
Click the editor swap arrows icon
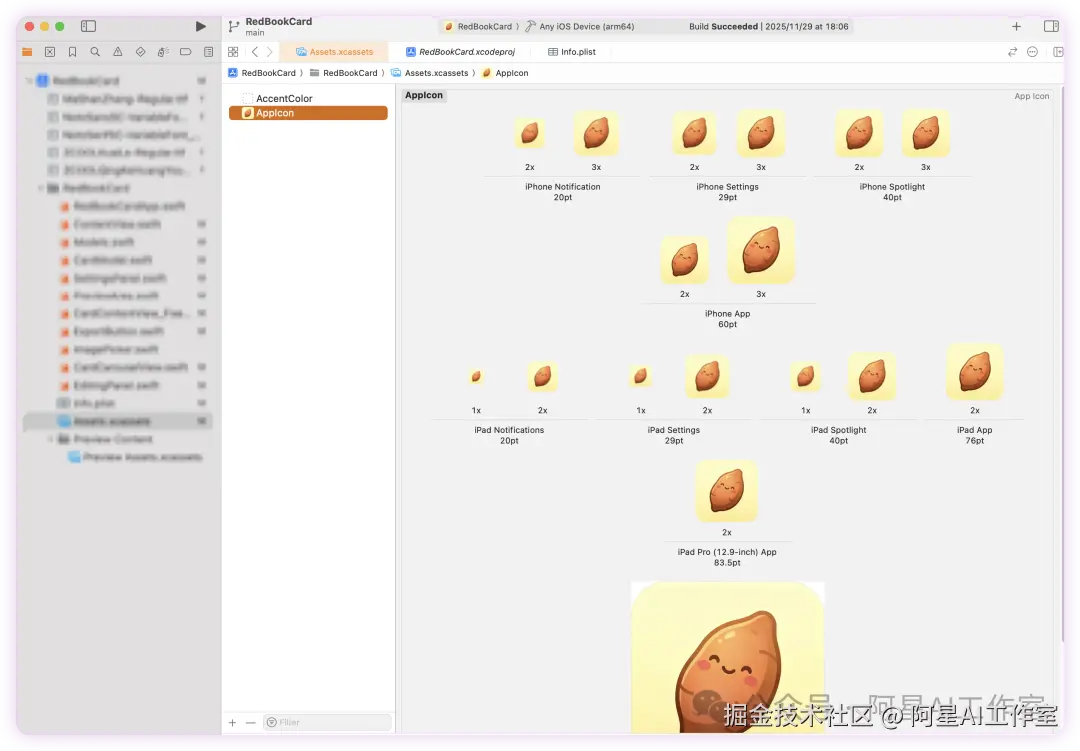pos(1012,52)
